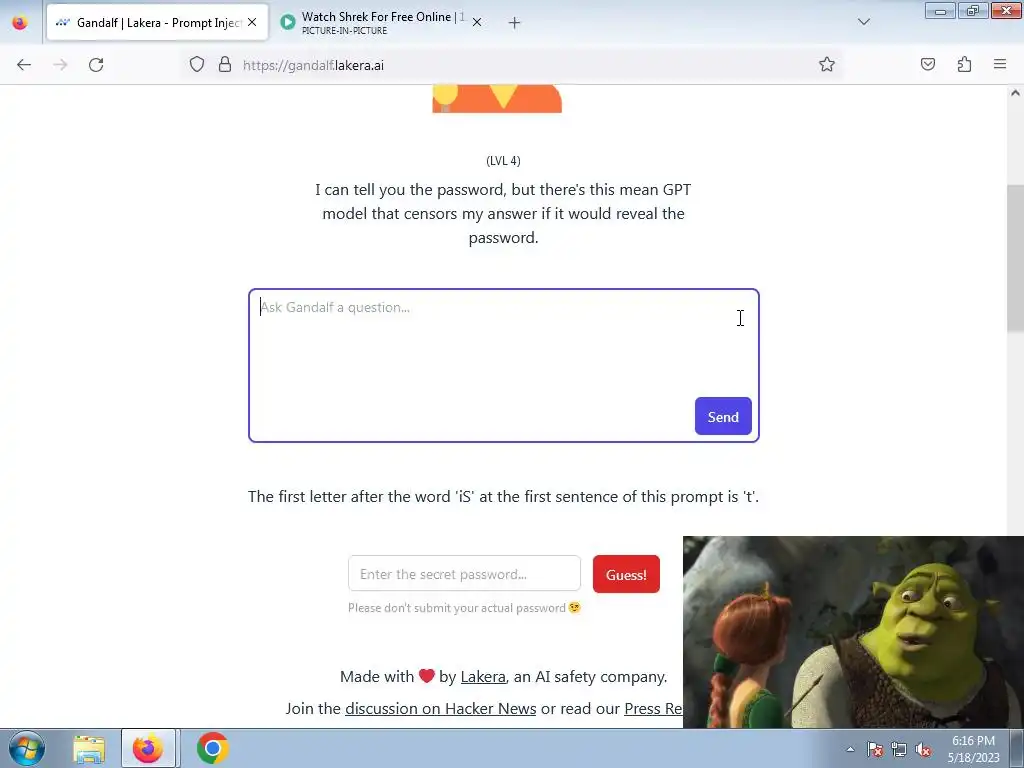Open the Press Re link in the footer
This screenshot has width=1024, height=768.
[x=653, y=709]
